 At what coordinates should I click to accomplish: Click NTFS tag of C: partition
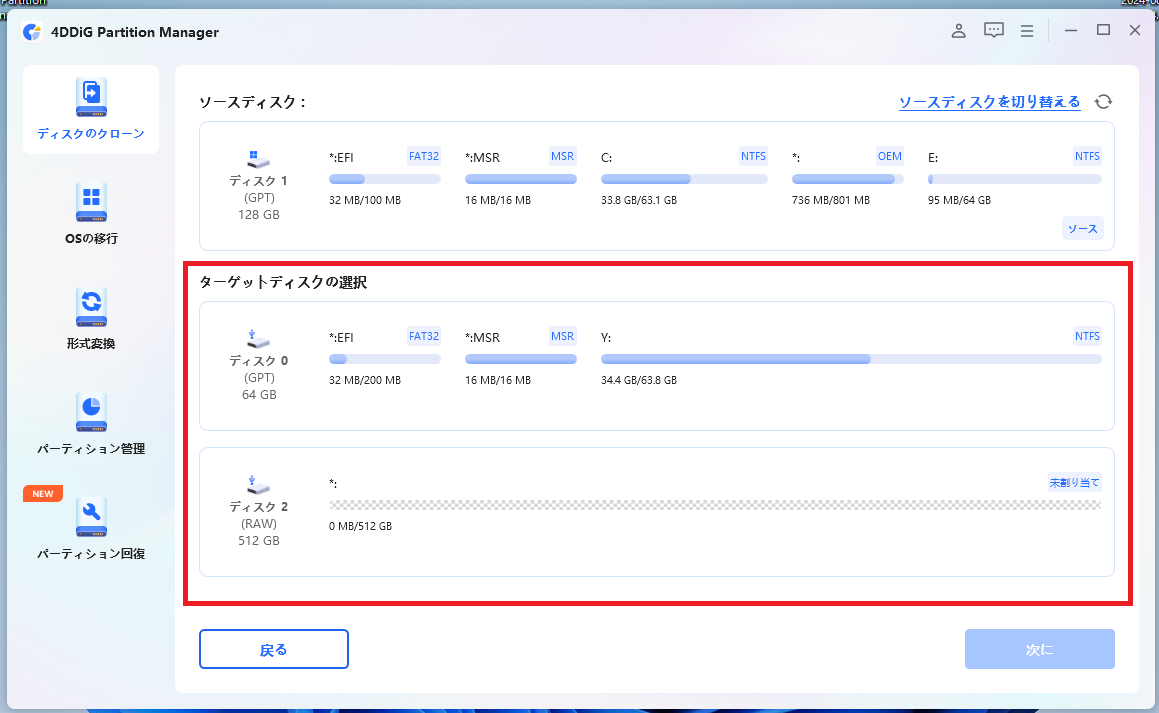tap(753, 156)
